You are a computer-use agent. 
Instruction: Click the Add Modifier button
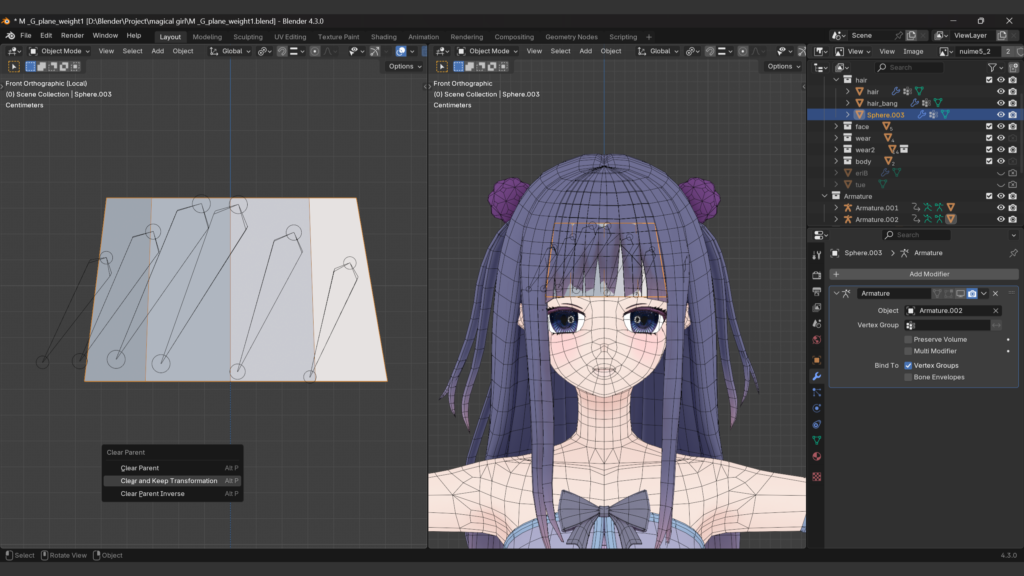tap(928, 274)
